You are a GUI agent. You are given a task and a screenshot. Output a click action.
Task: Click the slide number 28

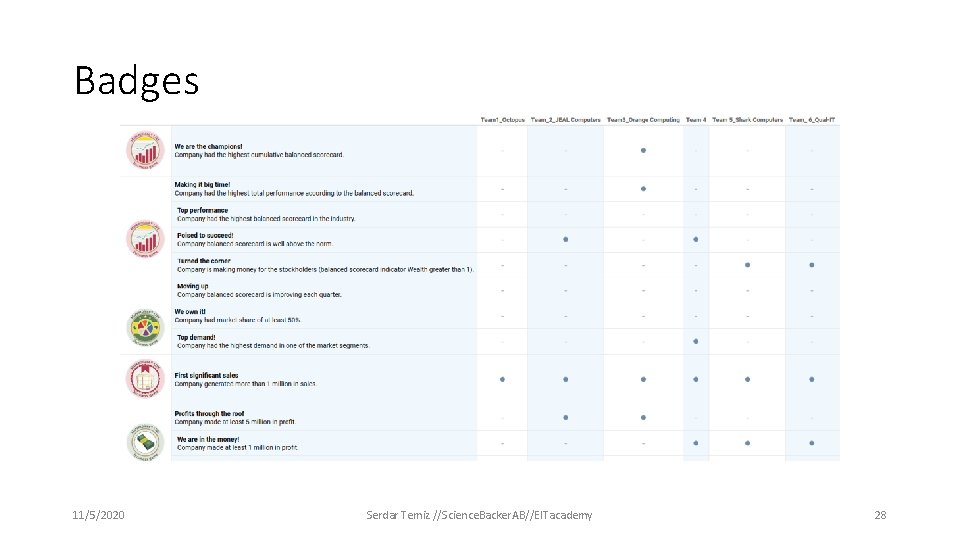[x=880, y=515]
